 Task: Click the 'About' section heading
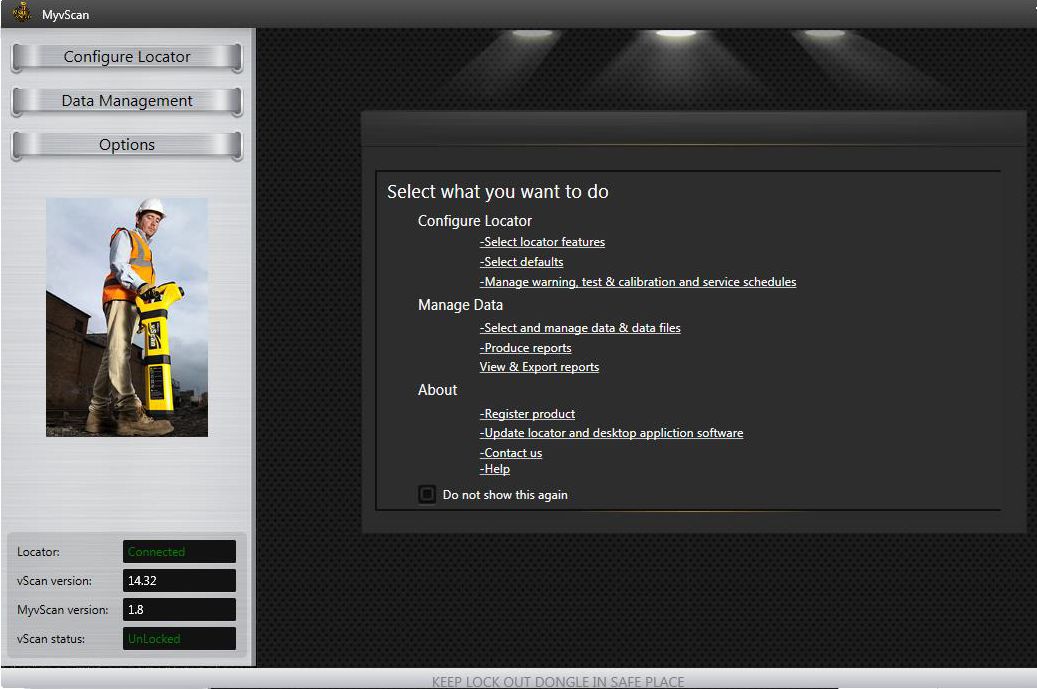(x=437, y=390)
